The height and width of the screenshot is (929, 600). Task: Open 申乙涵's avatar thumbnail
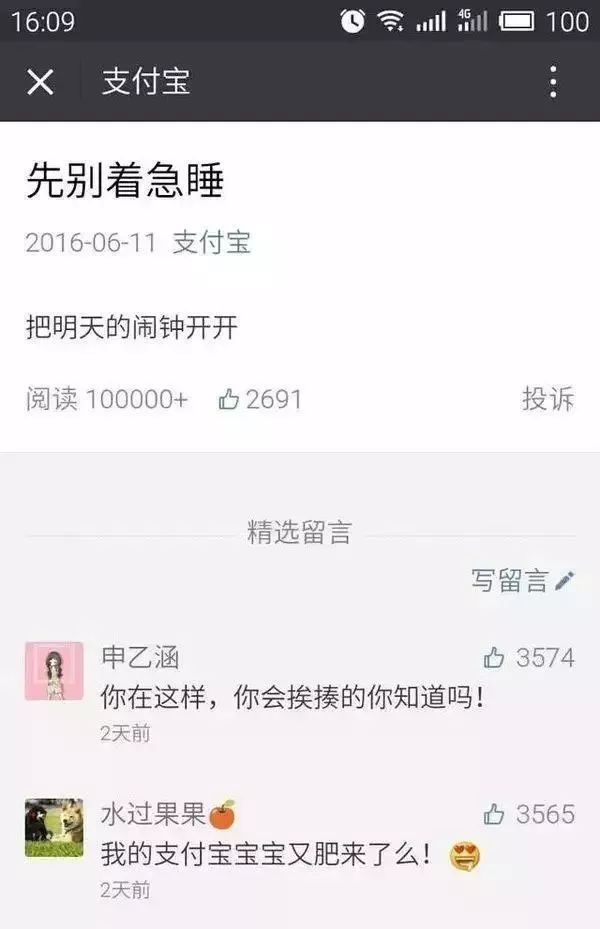[54, 671]
